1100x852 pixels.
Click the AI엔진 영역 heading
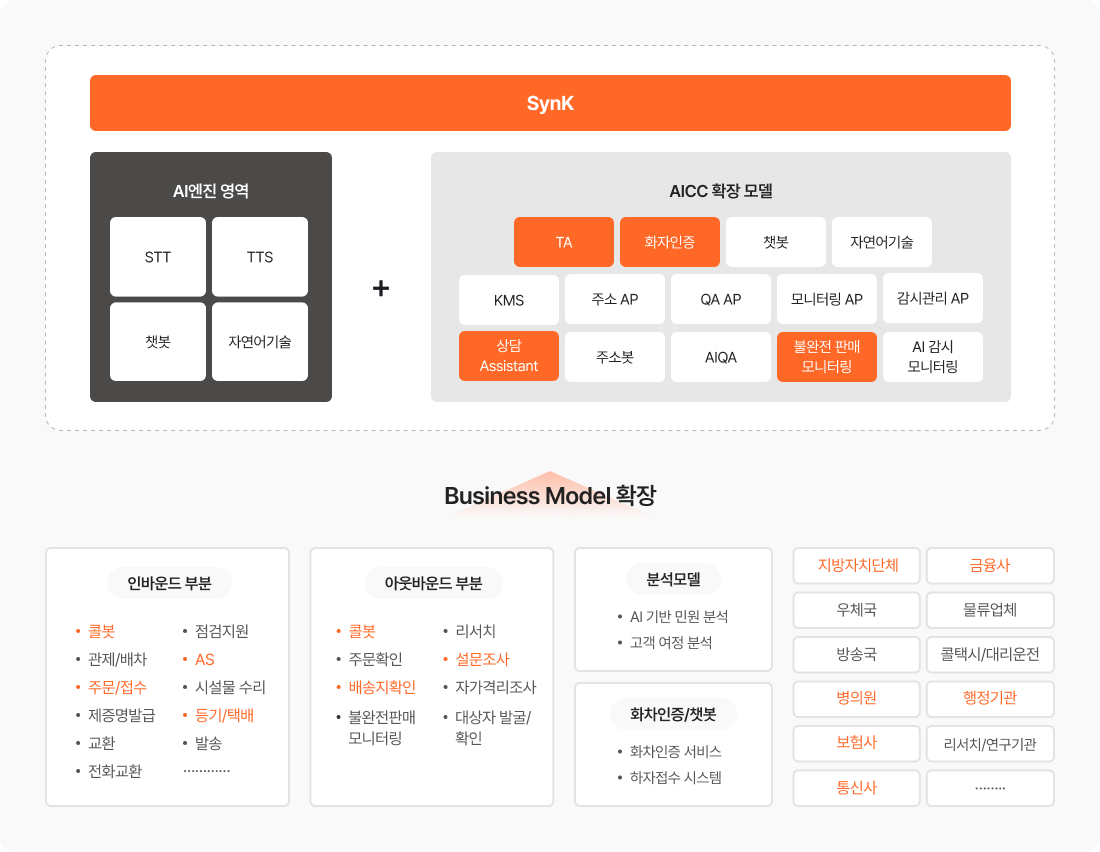[x=210, y=191]
